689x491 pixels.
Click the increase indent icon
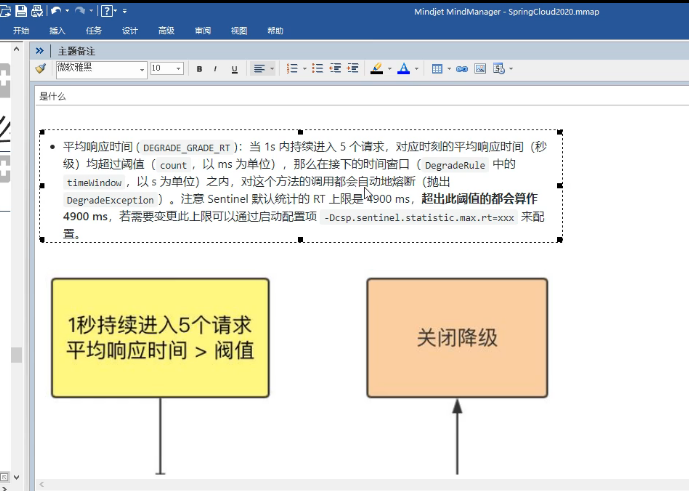tap(352, 68)
